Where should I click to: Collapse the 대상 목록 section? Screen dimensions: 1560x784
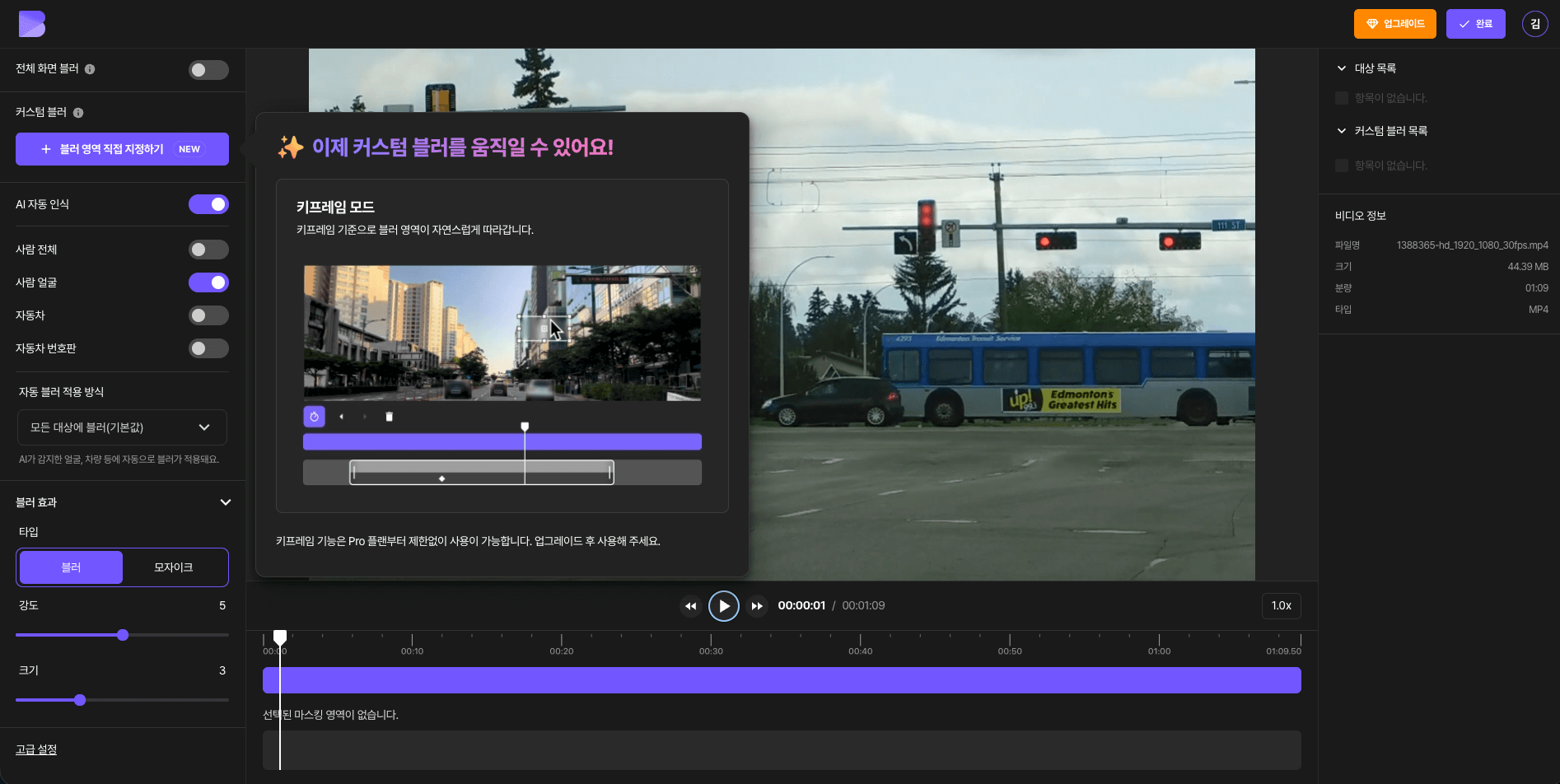point(1342,68)
